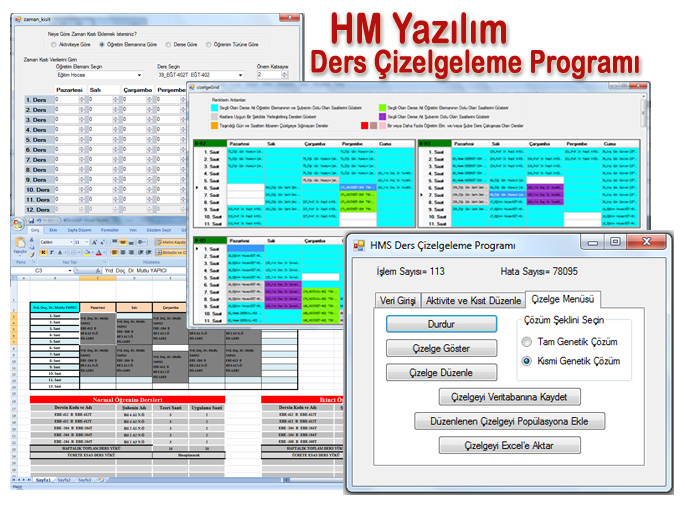Screen dimensions: 685x506
Task: Click the Cut scissors icon in Excel
Action: 32,239
